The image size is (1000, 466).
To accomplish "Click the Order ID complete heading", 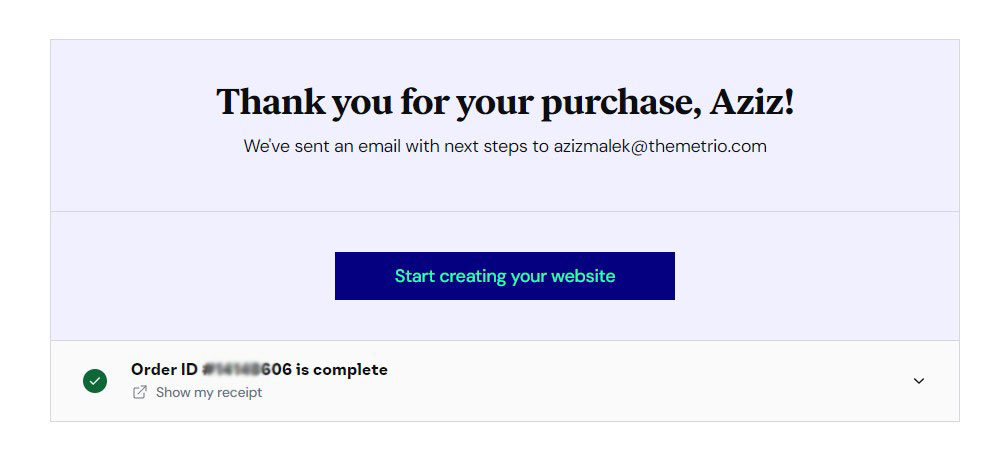I will pos(259,369).
